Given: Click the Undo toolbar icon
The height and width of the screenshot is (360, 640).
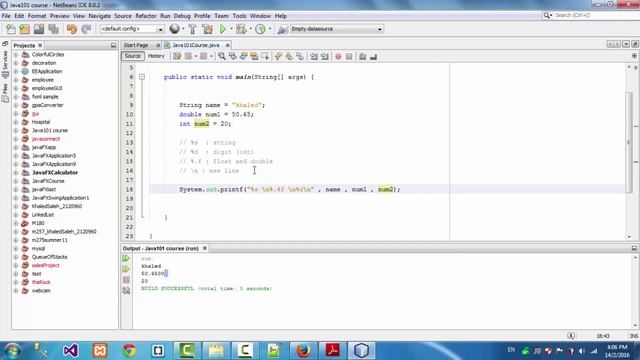Looking at the screenshot, I should 72,29.
